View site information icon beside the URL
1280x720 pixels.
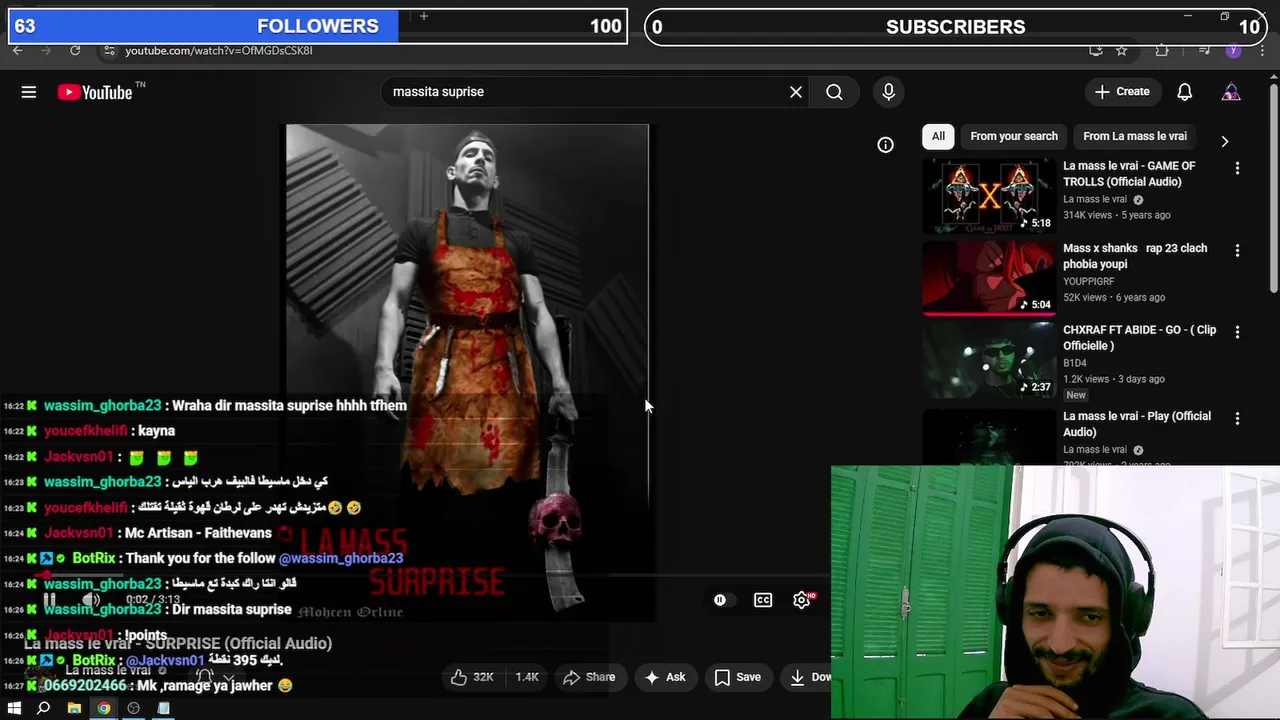[108, 50]
